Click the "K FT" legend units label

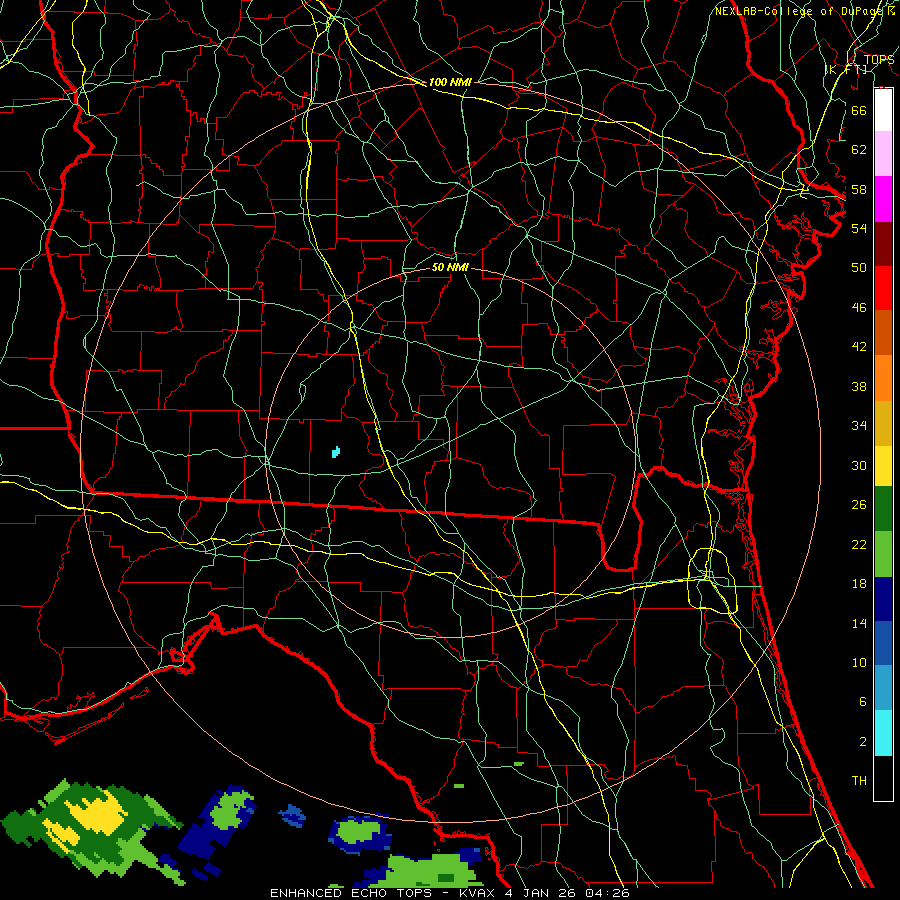tap(845, 69)
